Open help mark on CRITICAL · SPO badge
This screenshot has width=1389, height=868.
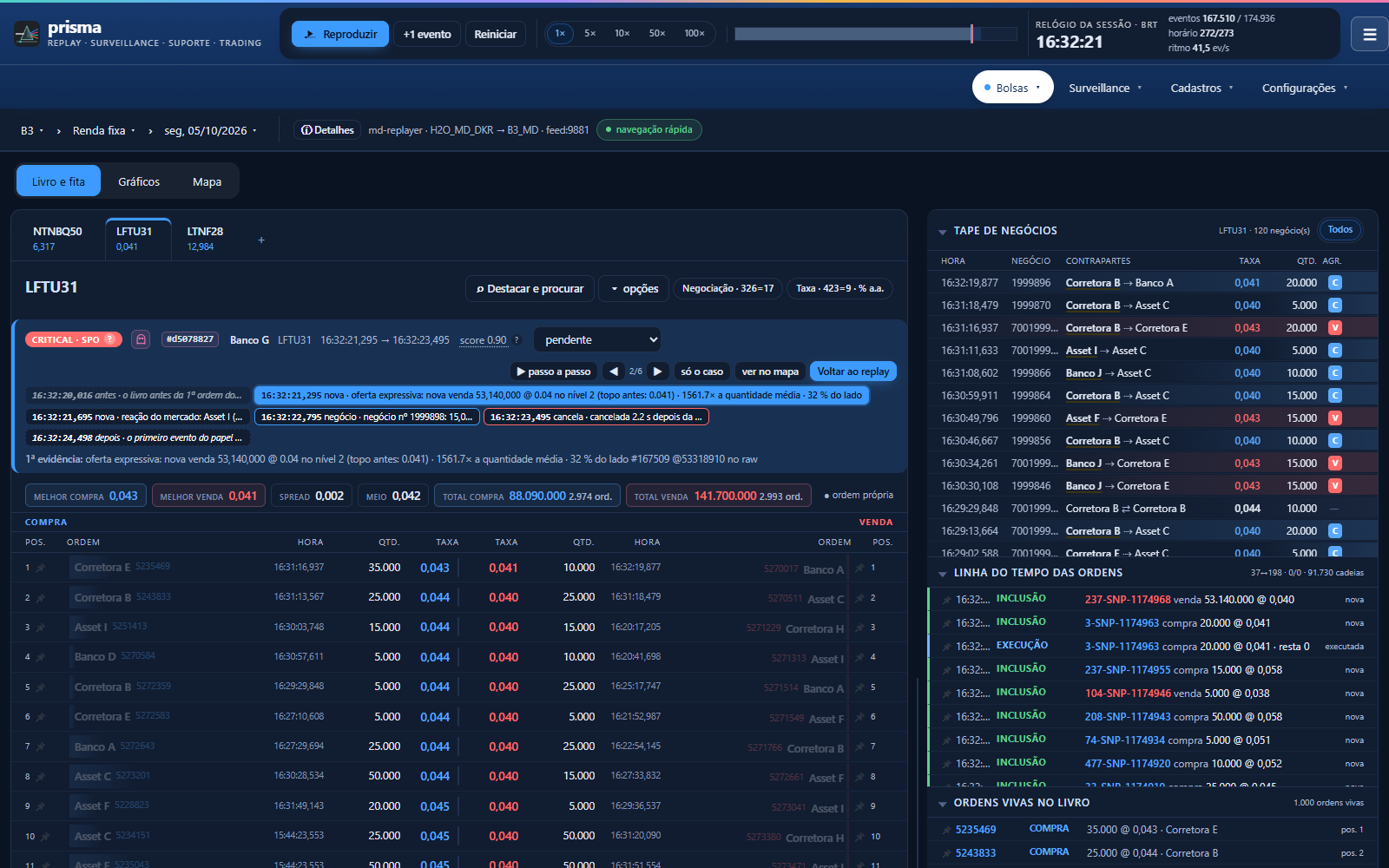[109, 339]
